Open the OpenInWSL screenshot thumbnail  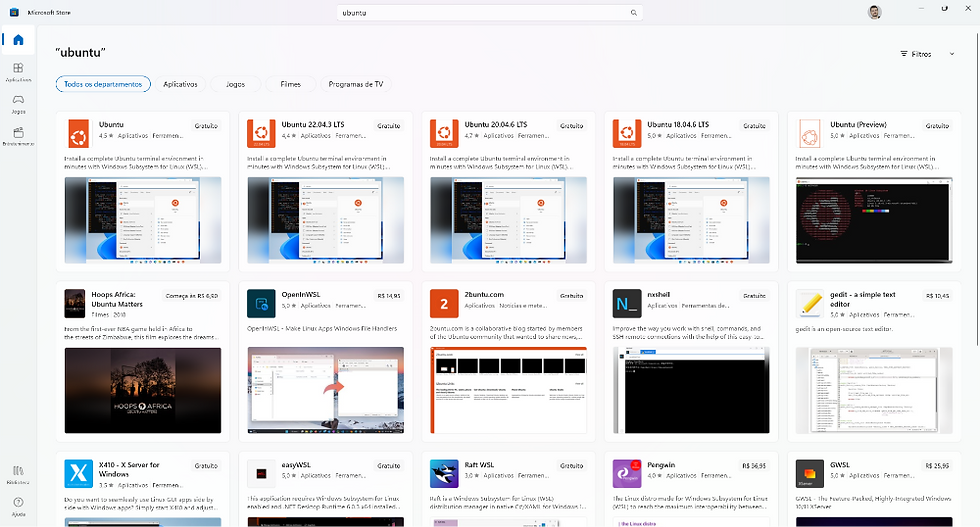coord(326,390)
